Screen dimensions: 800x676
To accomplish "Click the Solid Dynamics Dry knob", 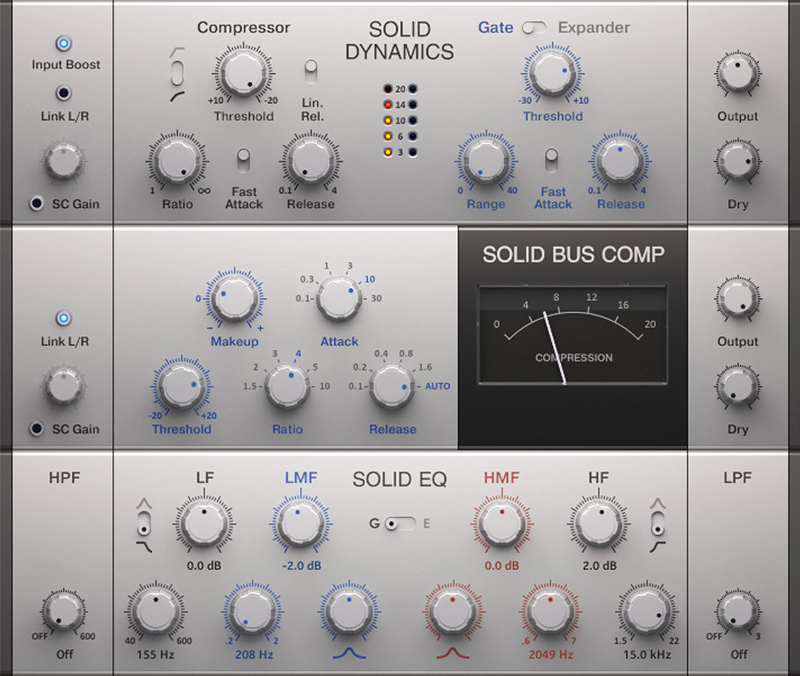I will 738,161.
